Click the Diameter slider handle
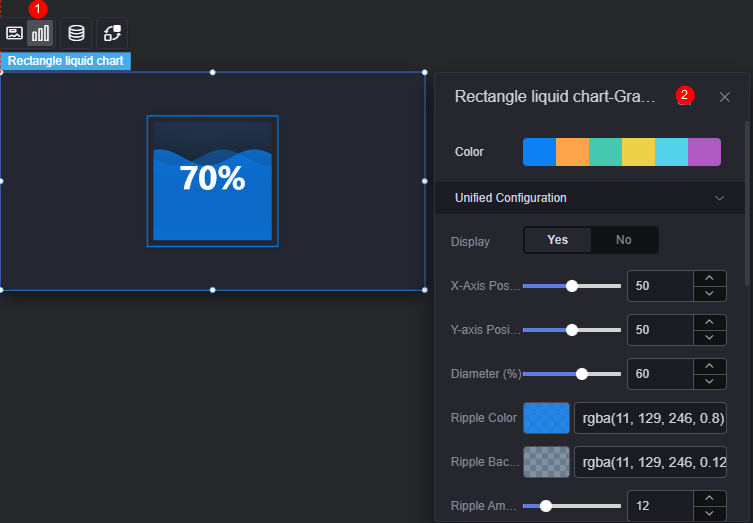Screen dimensions: 753x523 pyautogui.click(x=582, y=374)
